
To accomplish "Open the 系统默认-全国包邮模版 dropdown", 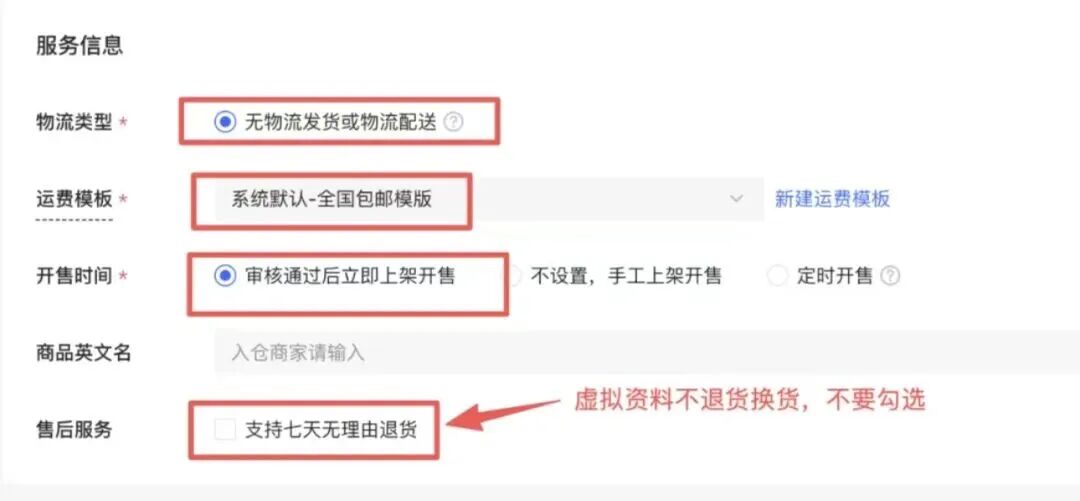I will point(489,199).
